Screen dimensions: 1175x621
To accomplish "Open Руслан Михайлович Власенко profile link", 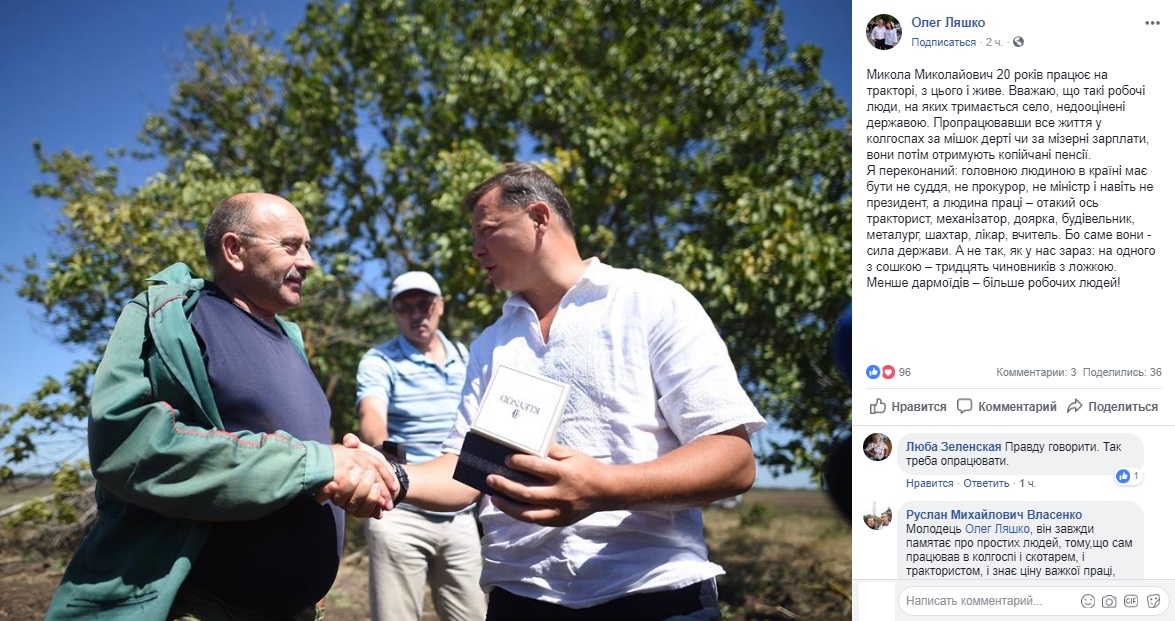I will (994, 515).
